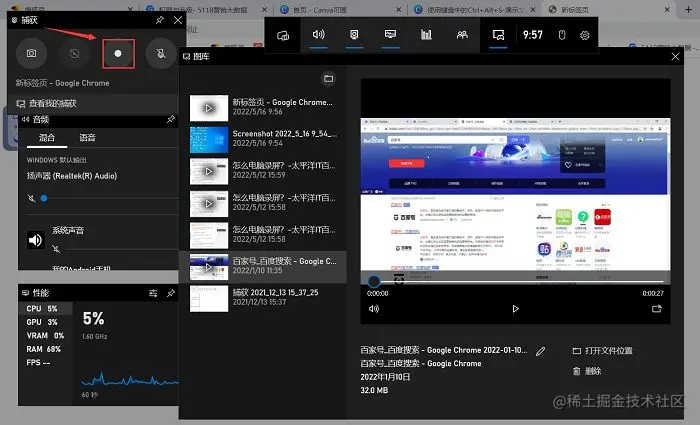700x425 pixels.
Task: Rename the capture with the pencil icon
Action: (x=541, y=351)
